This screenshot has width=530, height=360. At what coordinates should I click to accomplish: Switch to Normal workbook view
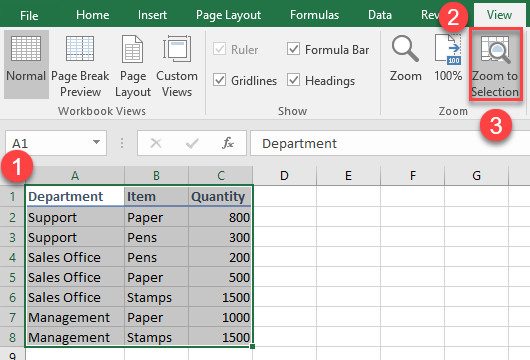(26, 64)
